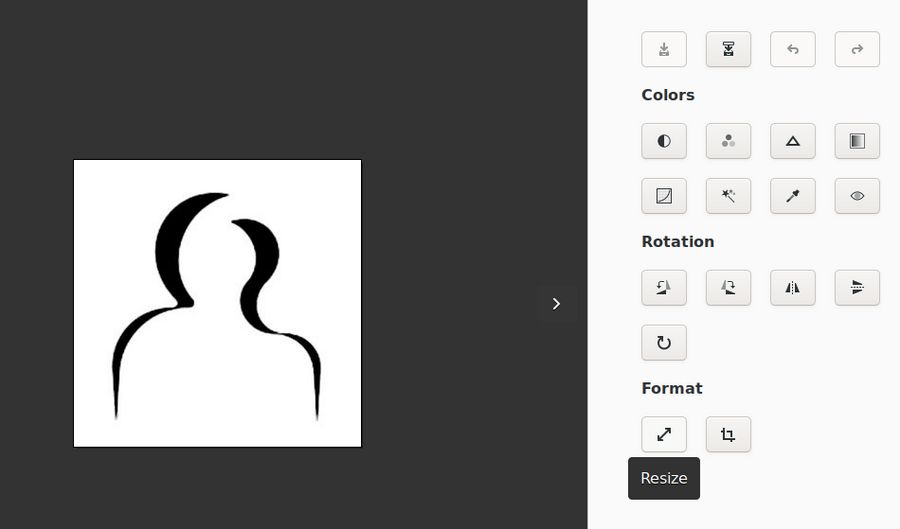Open the three-dots color adjustment

pyautogui.click(x=728, y=141)
